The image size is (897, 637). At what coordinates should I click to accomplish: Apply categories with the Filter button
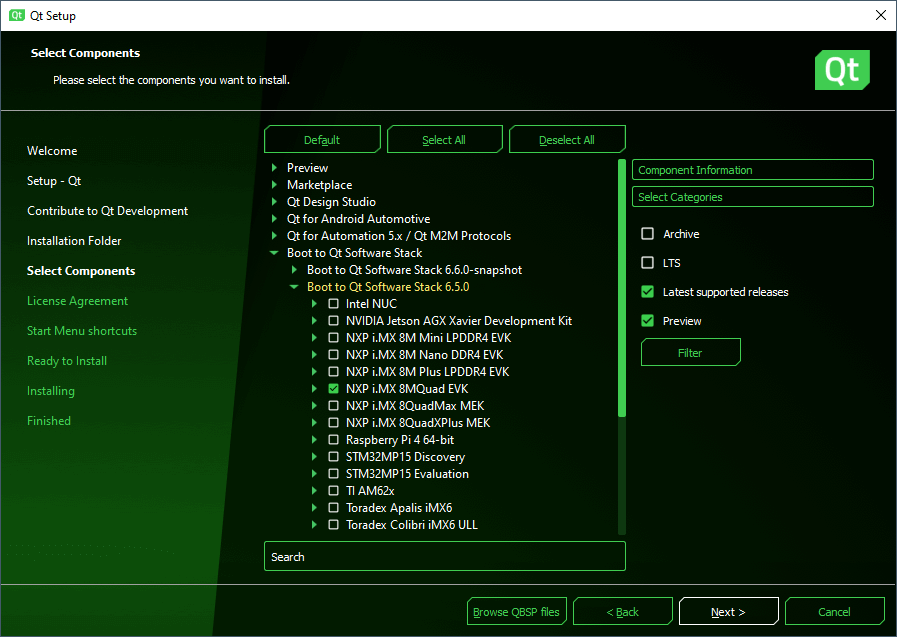click(x=690, y=353)
